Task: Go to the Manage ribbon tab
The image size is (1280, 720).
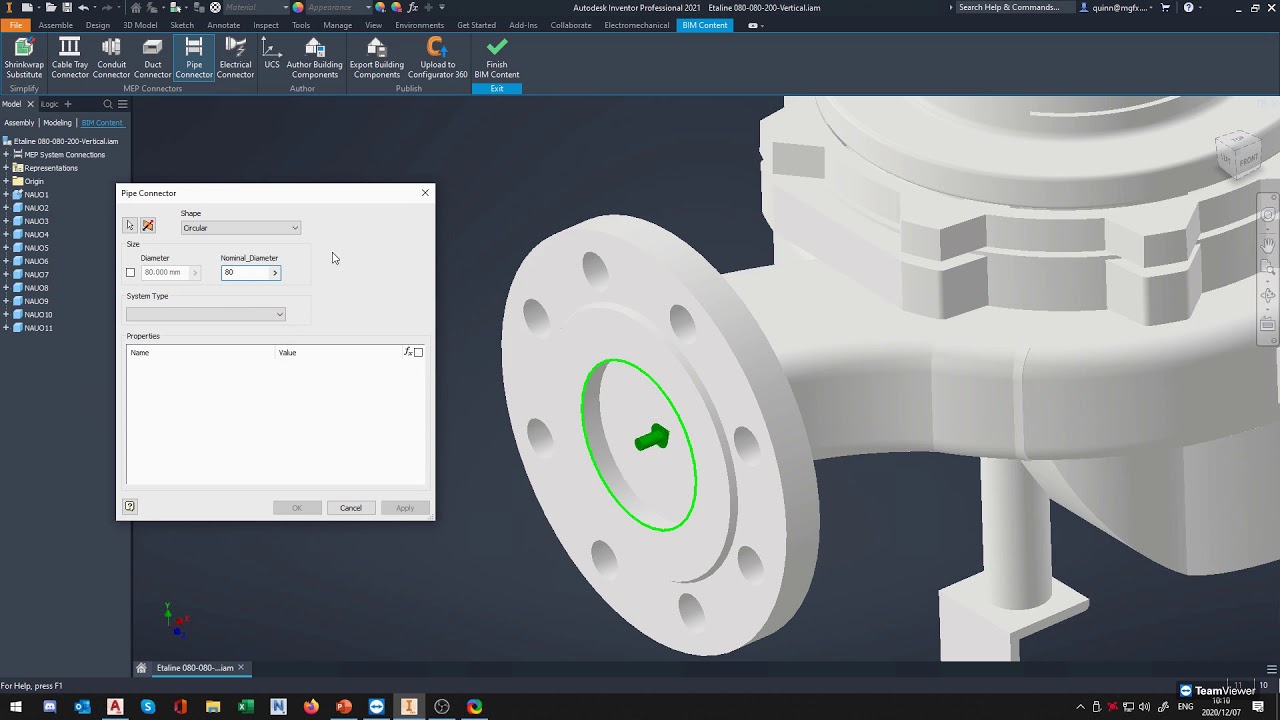Action: pyautogui.click(x=337, y=25)
